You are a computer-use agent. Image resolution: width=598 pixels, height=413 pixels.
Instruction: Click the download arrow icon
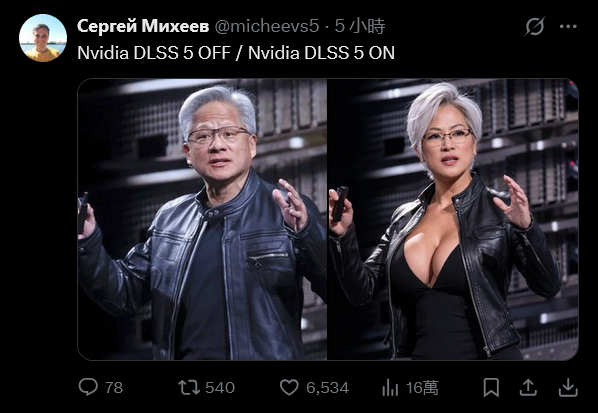[x=568, y=387]
